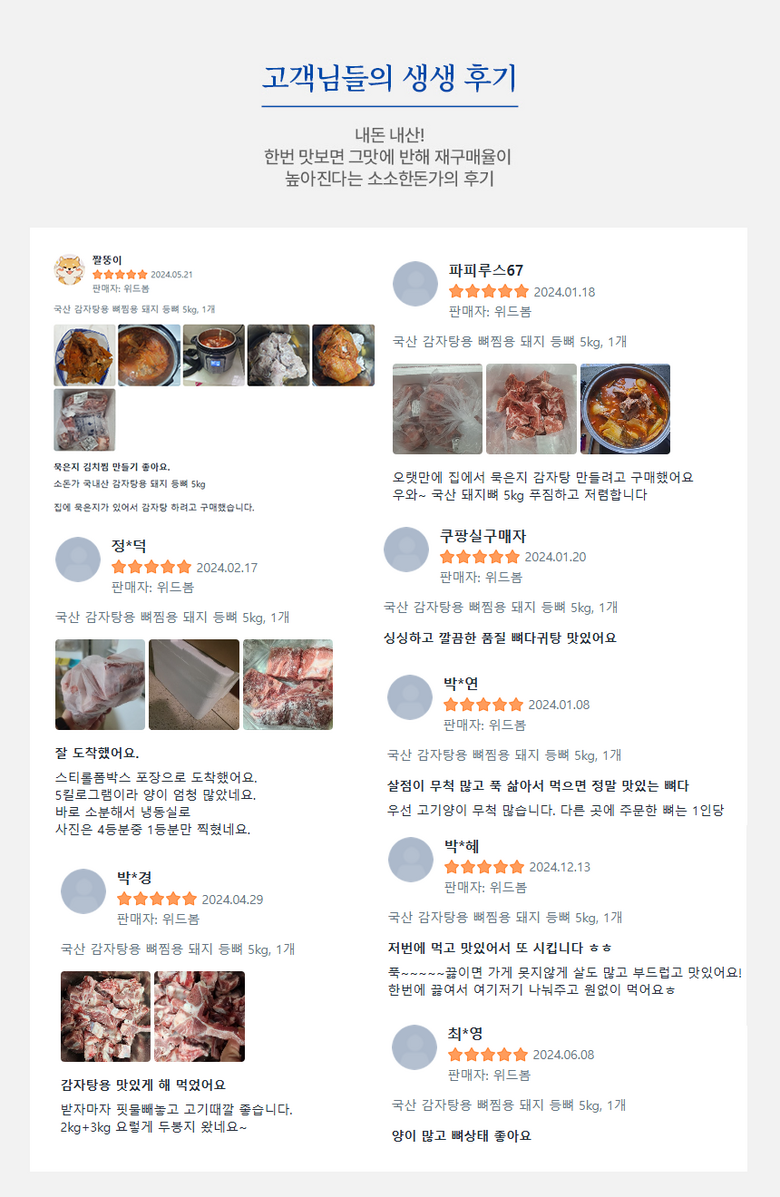Screen dimensions: 780x1197
Task: Click the heading 고객님들의 생생 후기
Action: coord(390,77)
